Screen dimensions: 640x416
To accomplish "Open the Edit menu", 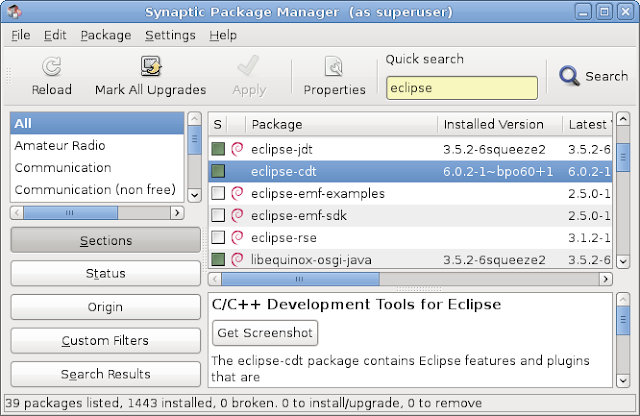I will click(55, 35).
